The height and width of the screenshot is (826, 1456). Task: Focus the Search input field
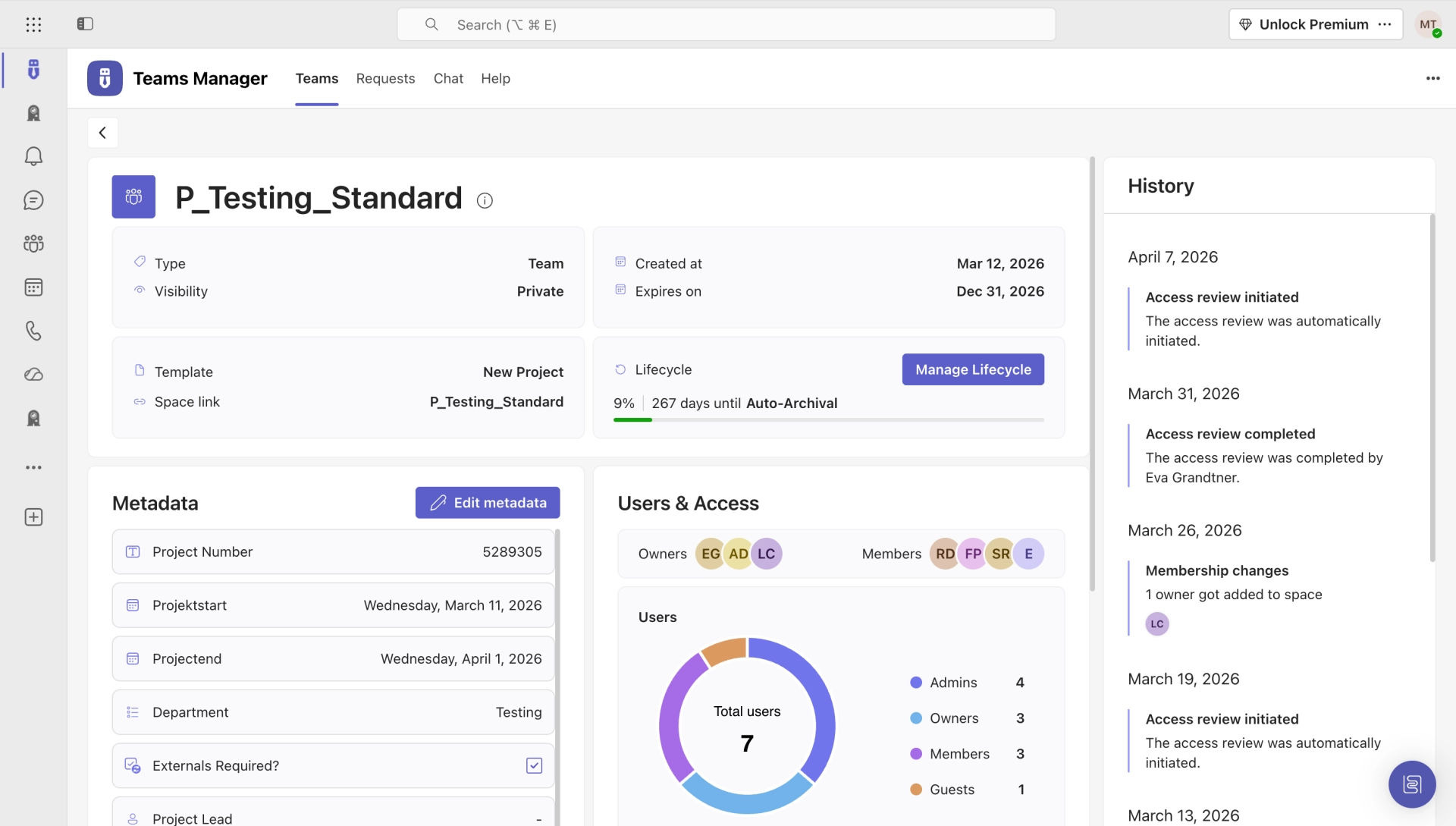[726, 24]
